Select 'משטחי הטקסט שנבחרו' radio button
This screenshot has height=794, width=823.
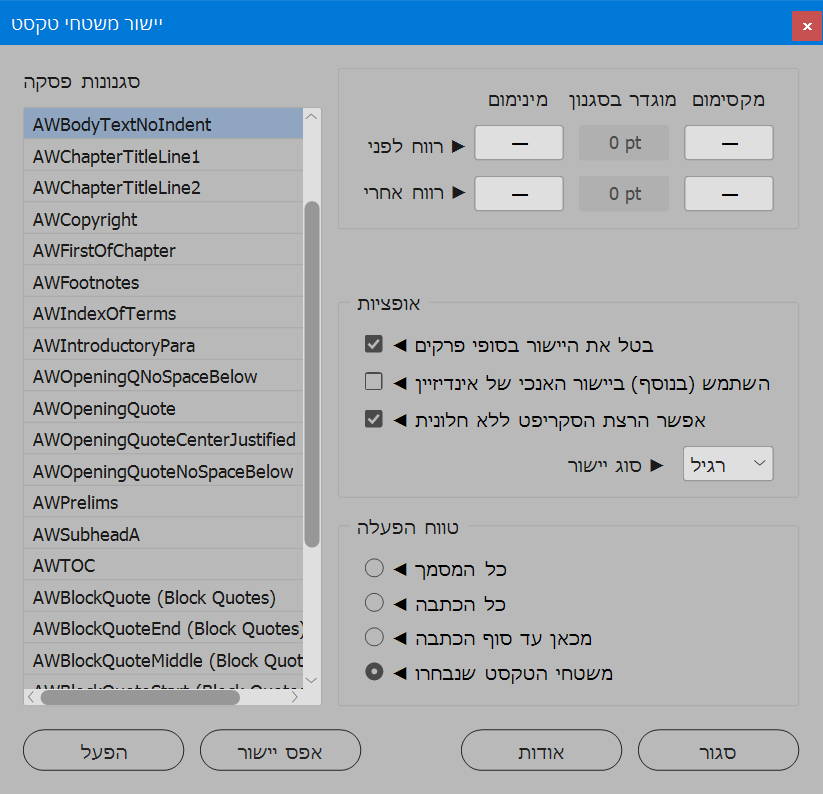tap(374, 672)
